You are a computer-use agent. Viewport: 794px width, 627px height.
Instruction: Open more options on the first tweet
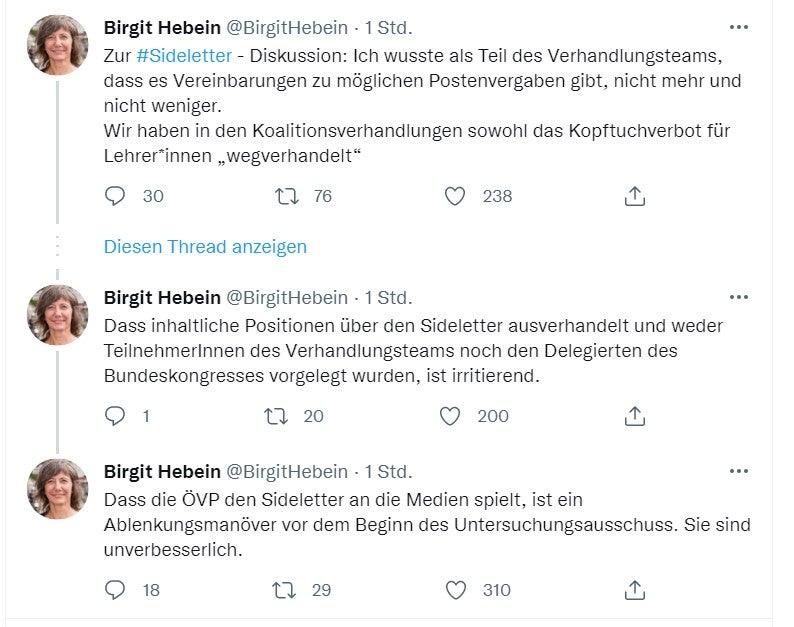pos(739,27)
